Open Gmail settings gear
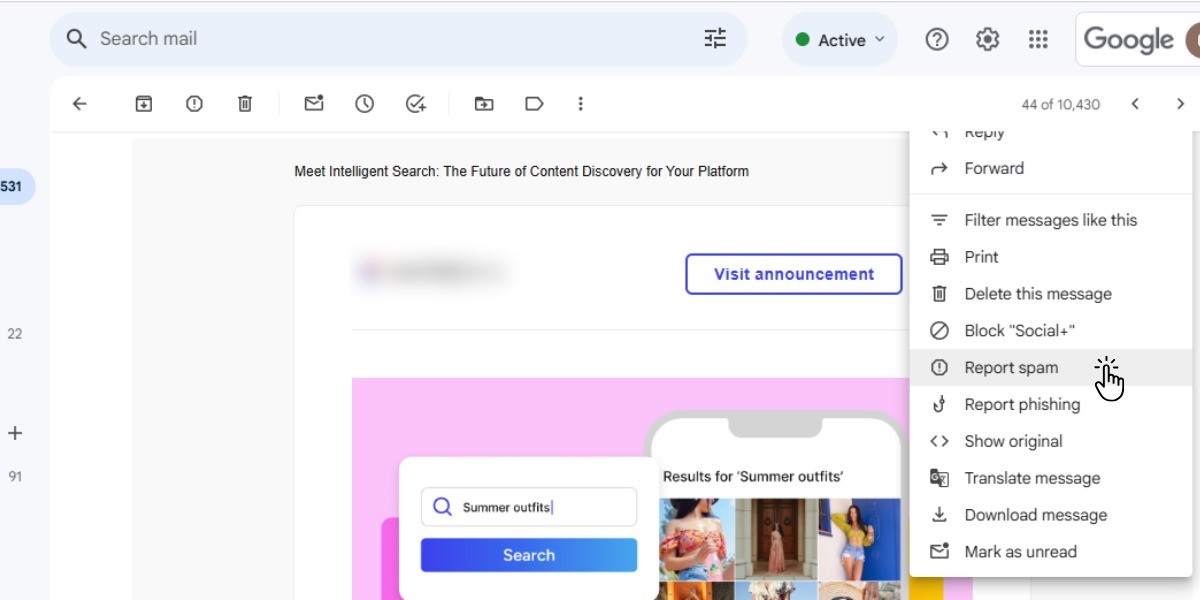The height and width of the screenshot is (600, 1200). (988, 39)
